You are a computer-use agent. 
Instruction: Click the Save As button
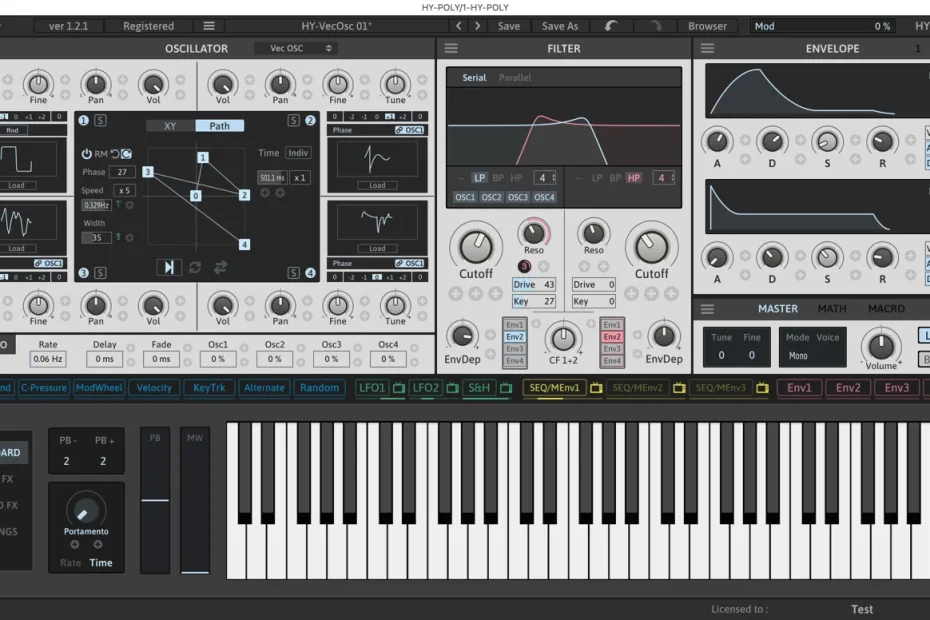pos(560,26)
